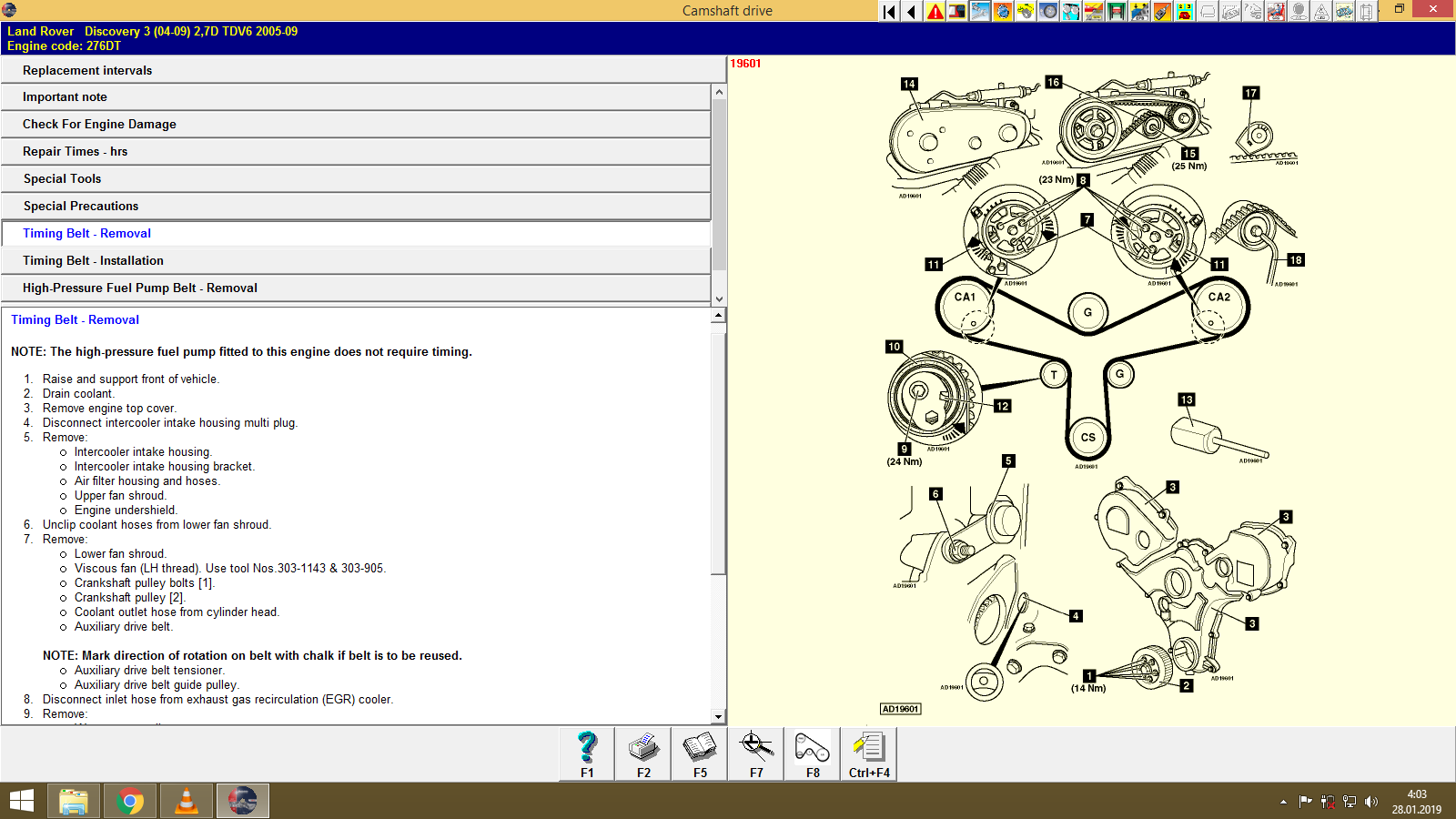Click the wheel toolbar icon

point(1048,11)
